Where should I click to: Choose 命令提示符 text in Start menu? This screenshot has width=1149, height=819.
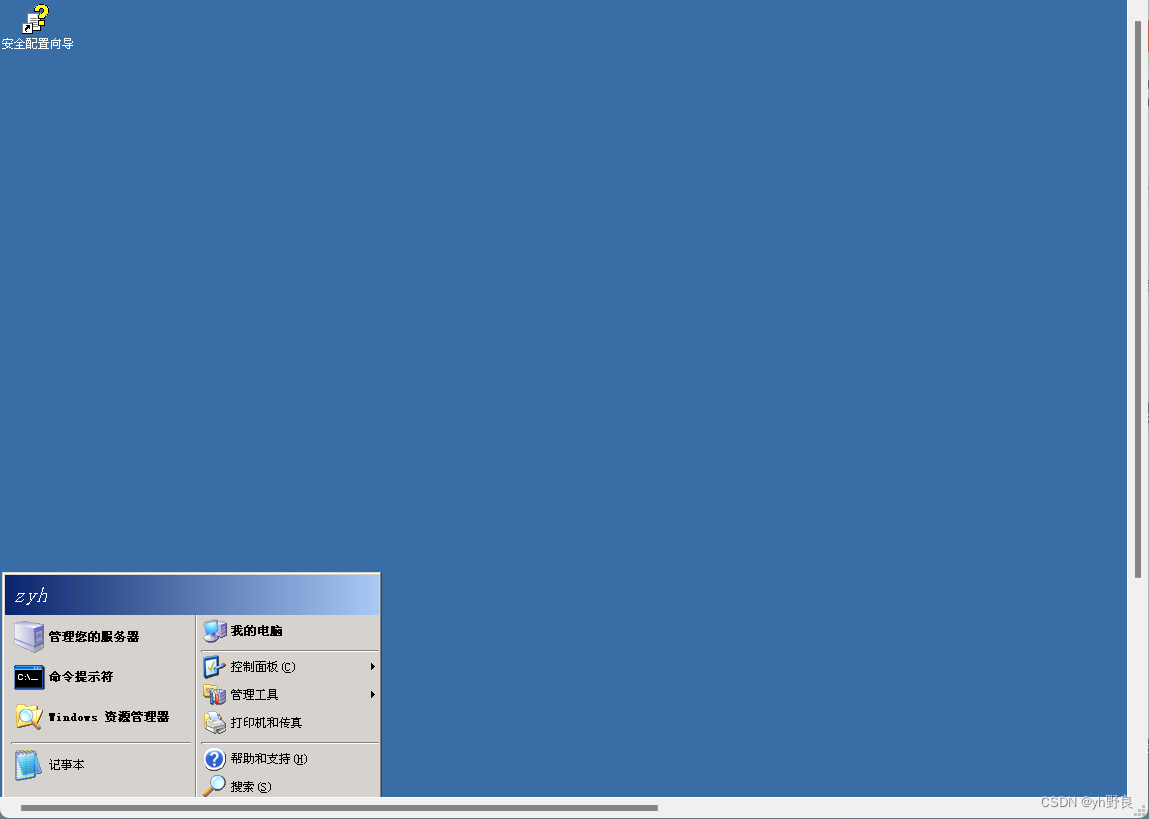pos(81,677)
